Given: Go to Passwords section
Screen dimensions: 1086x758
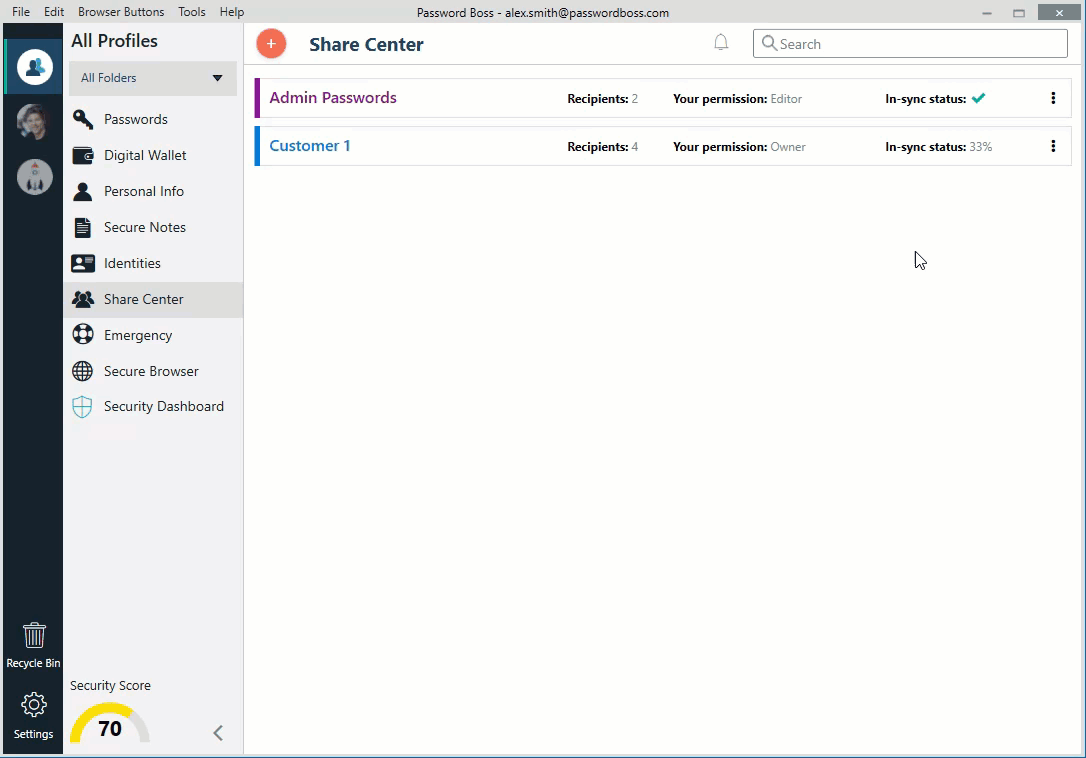Looking at the screenshot, I should [x=153, y=119].
